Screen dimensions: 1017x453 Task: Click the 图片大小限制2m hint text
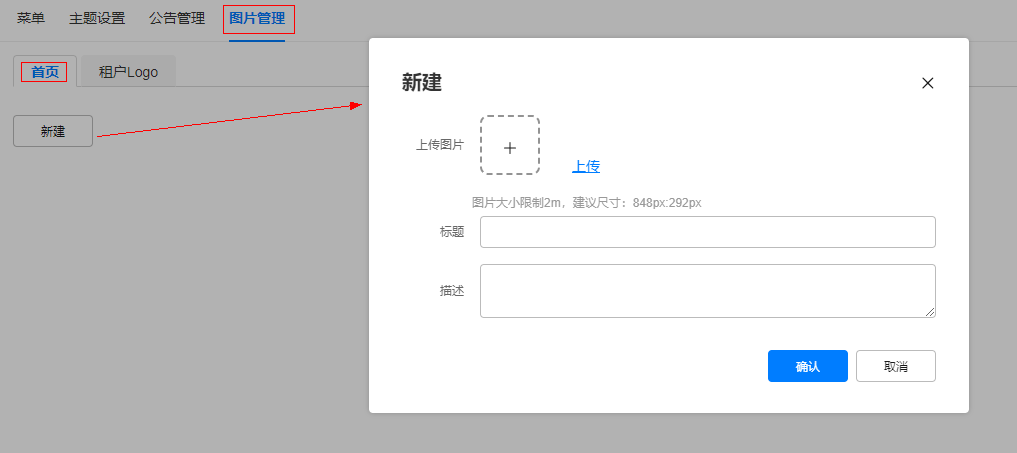click(x=586, y=202)
